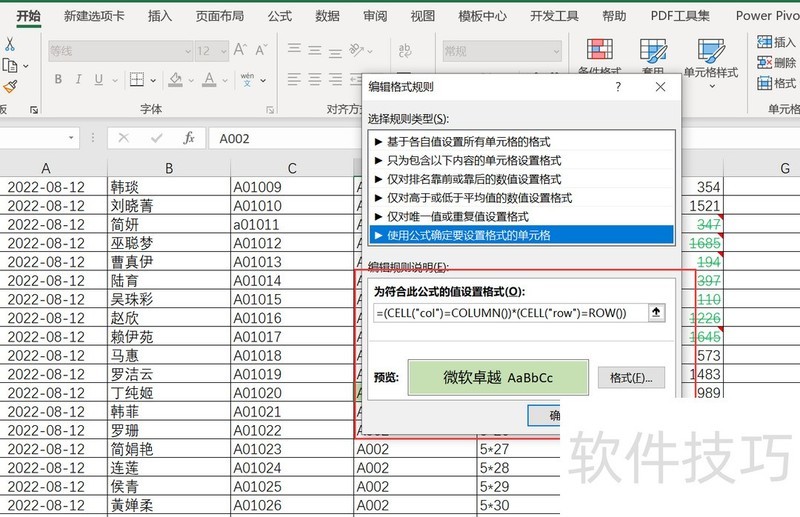Click the Cut scissors icon

9,44
